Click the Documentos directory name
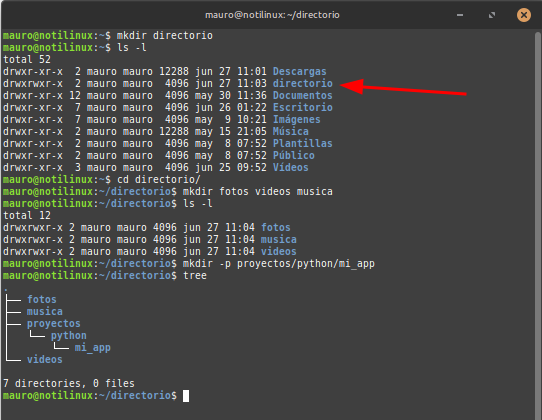542x420 pixels. (302, 95)
